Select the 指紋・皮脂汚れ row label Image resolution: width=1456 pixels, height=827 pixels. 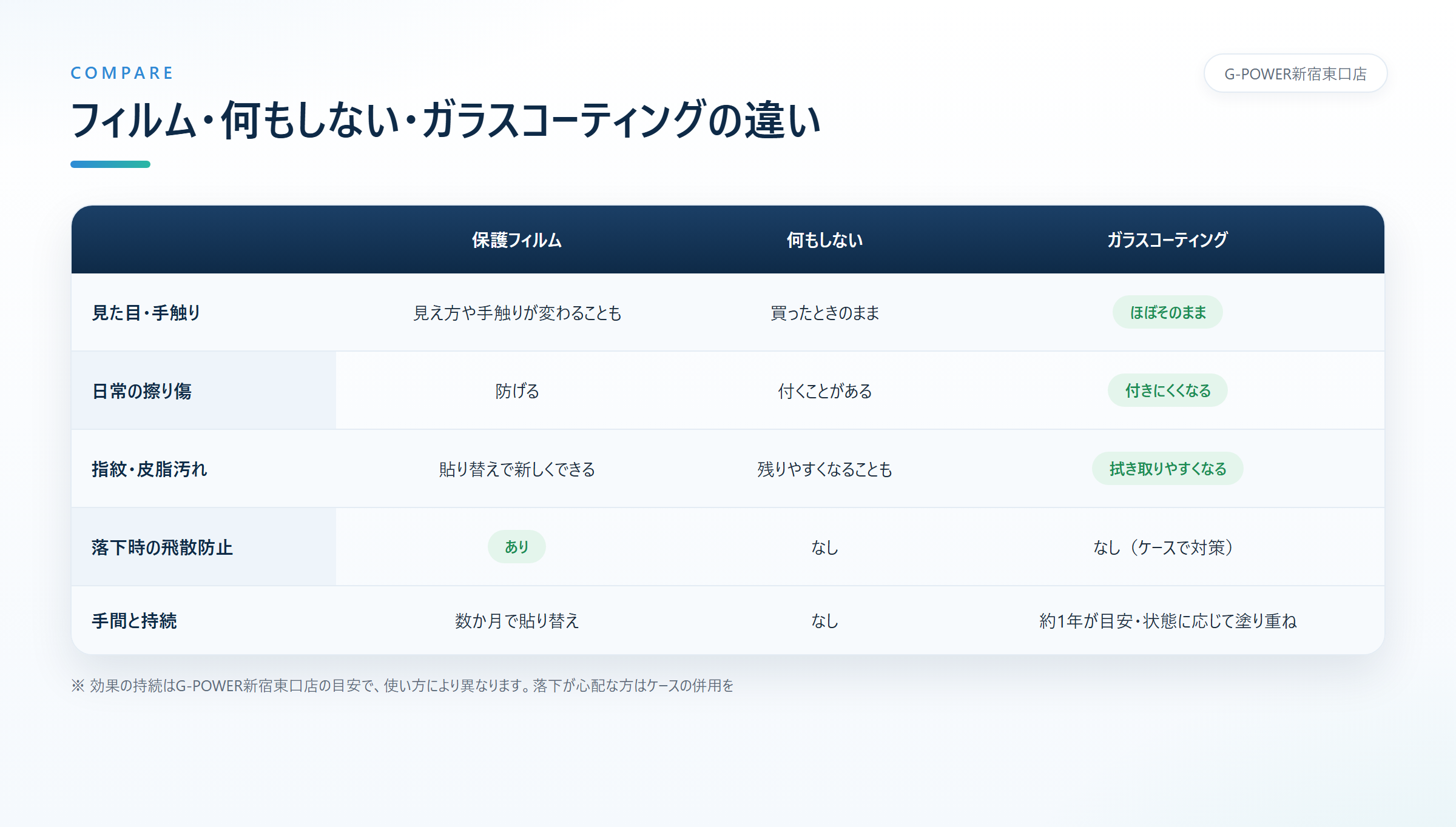point(149,469)
